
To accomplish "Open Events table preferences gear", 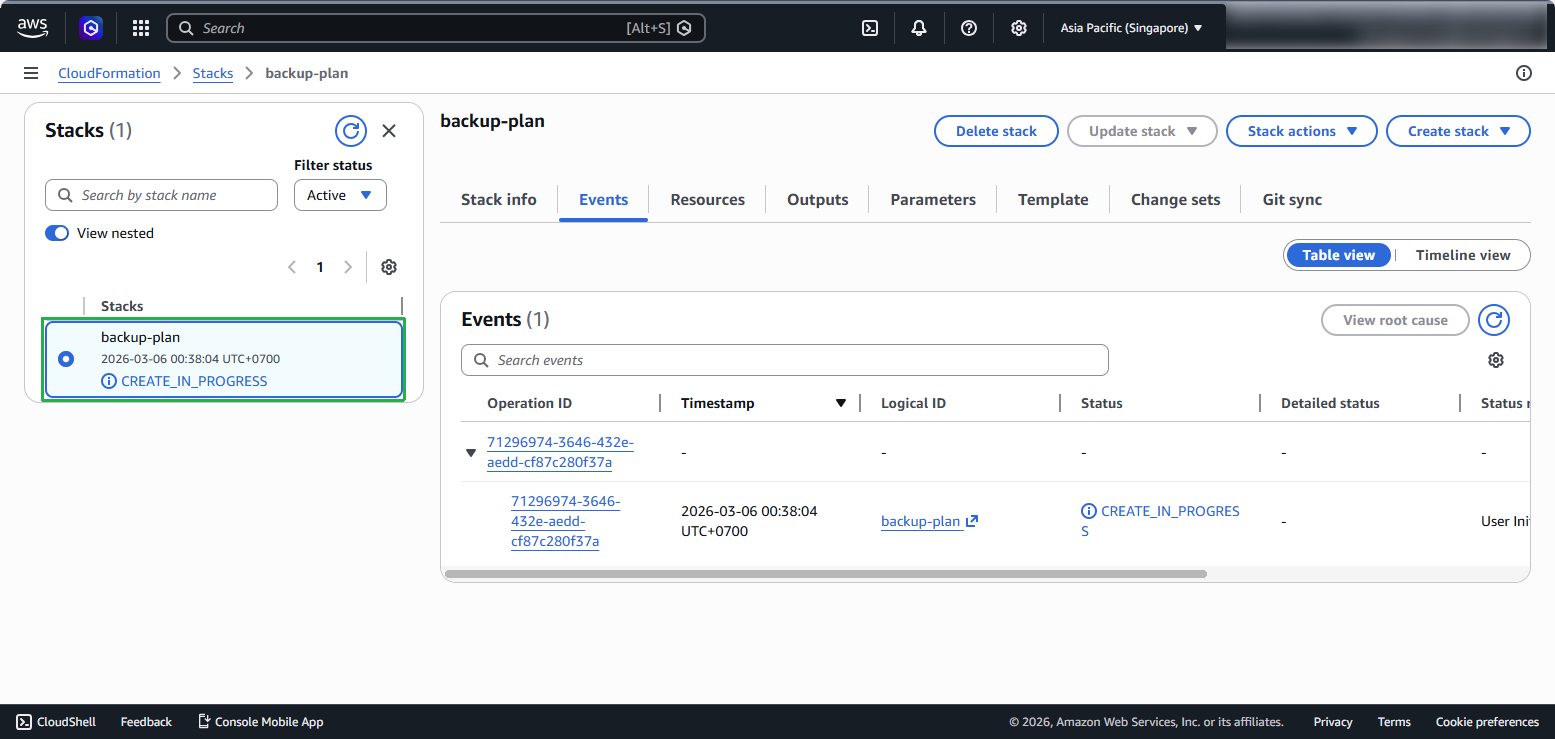I will (x=1496, y=360).
